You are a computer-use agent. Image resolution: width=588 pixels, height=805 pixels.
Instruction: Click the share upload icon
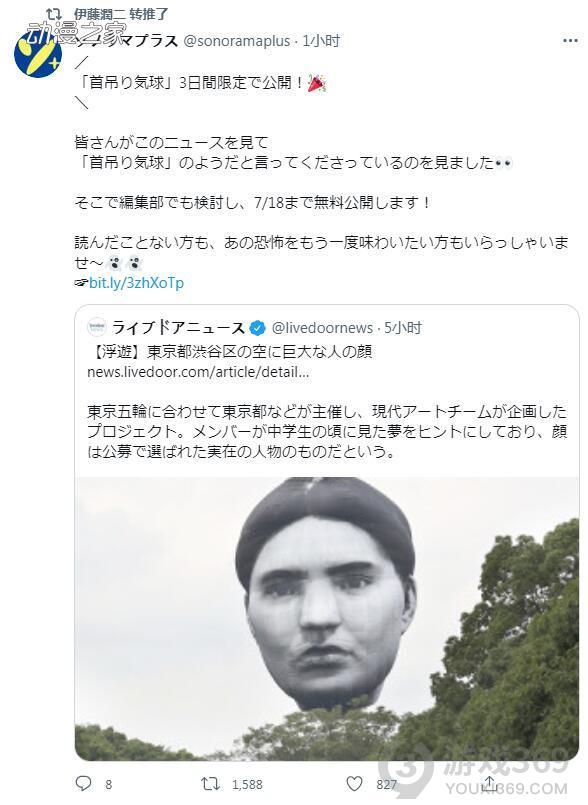489,783
